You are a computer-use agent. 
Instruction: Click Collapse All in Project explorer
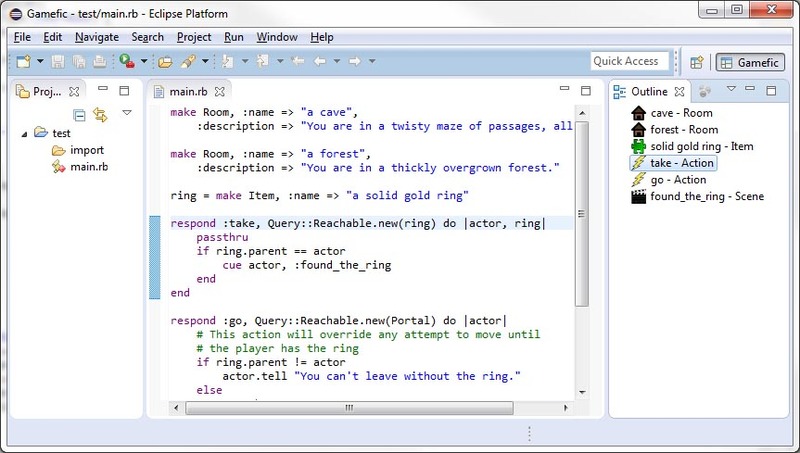point(79,114)
